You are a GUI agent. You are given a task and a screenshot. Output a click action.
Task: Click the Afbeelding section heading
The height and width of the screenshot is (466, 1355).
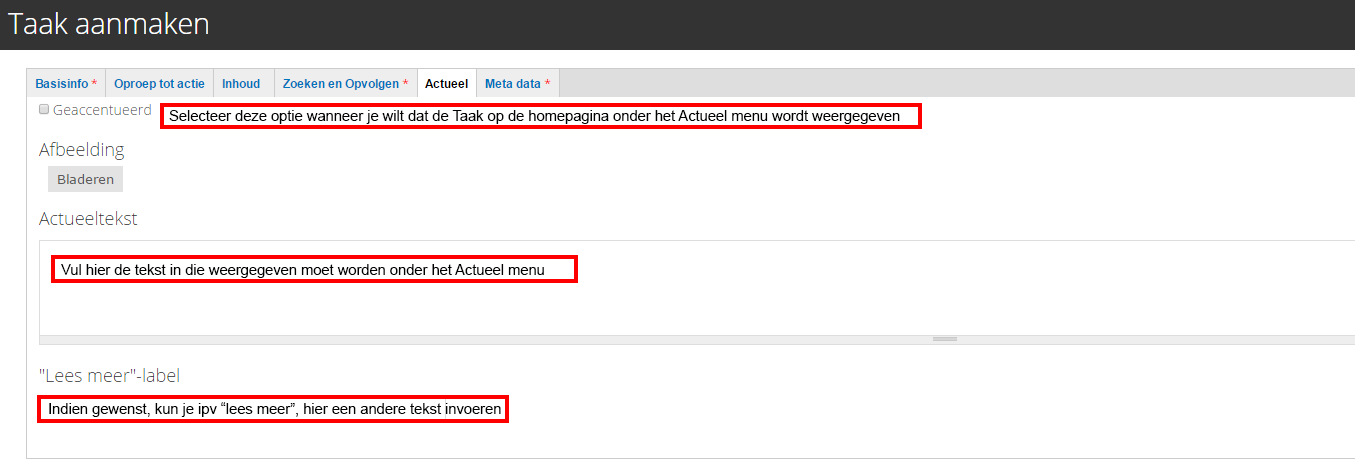(x=82, y=150)
